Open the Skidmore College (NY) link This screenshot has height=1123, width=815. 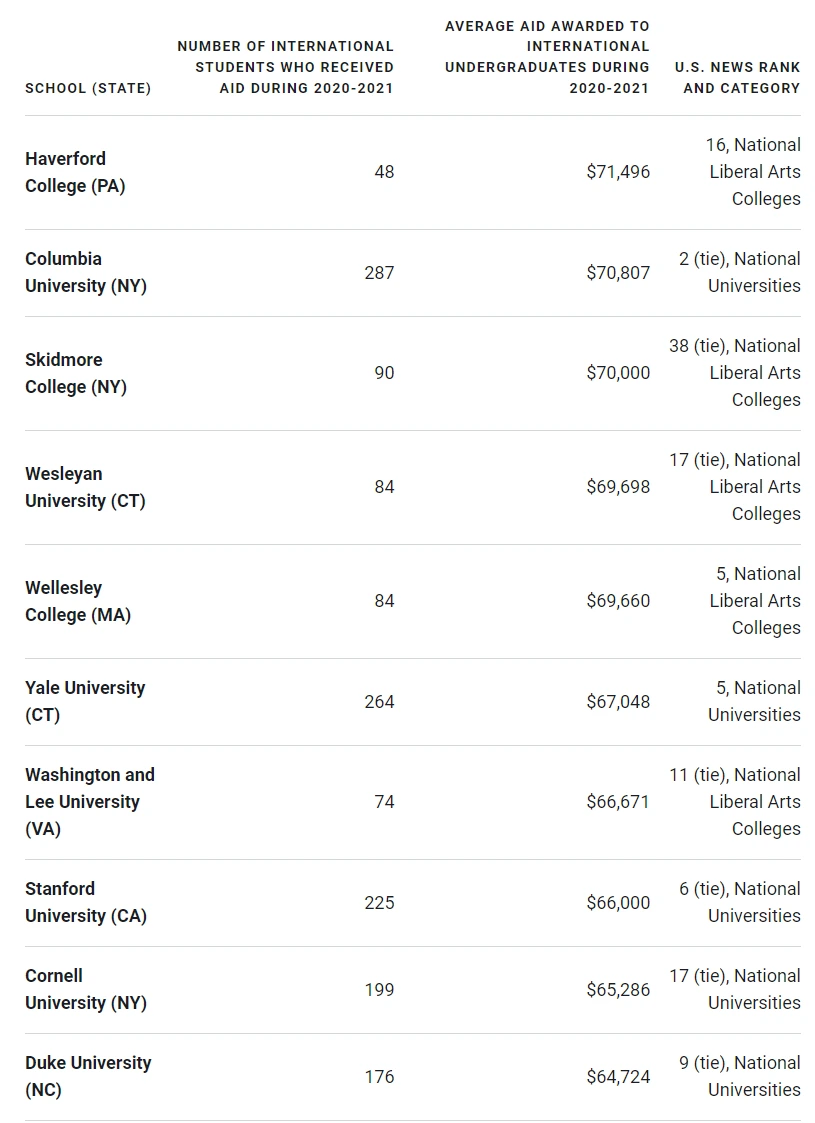click(76, 373)
